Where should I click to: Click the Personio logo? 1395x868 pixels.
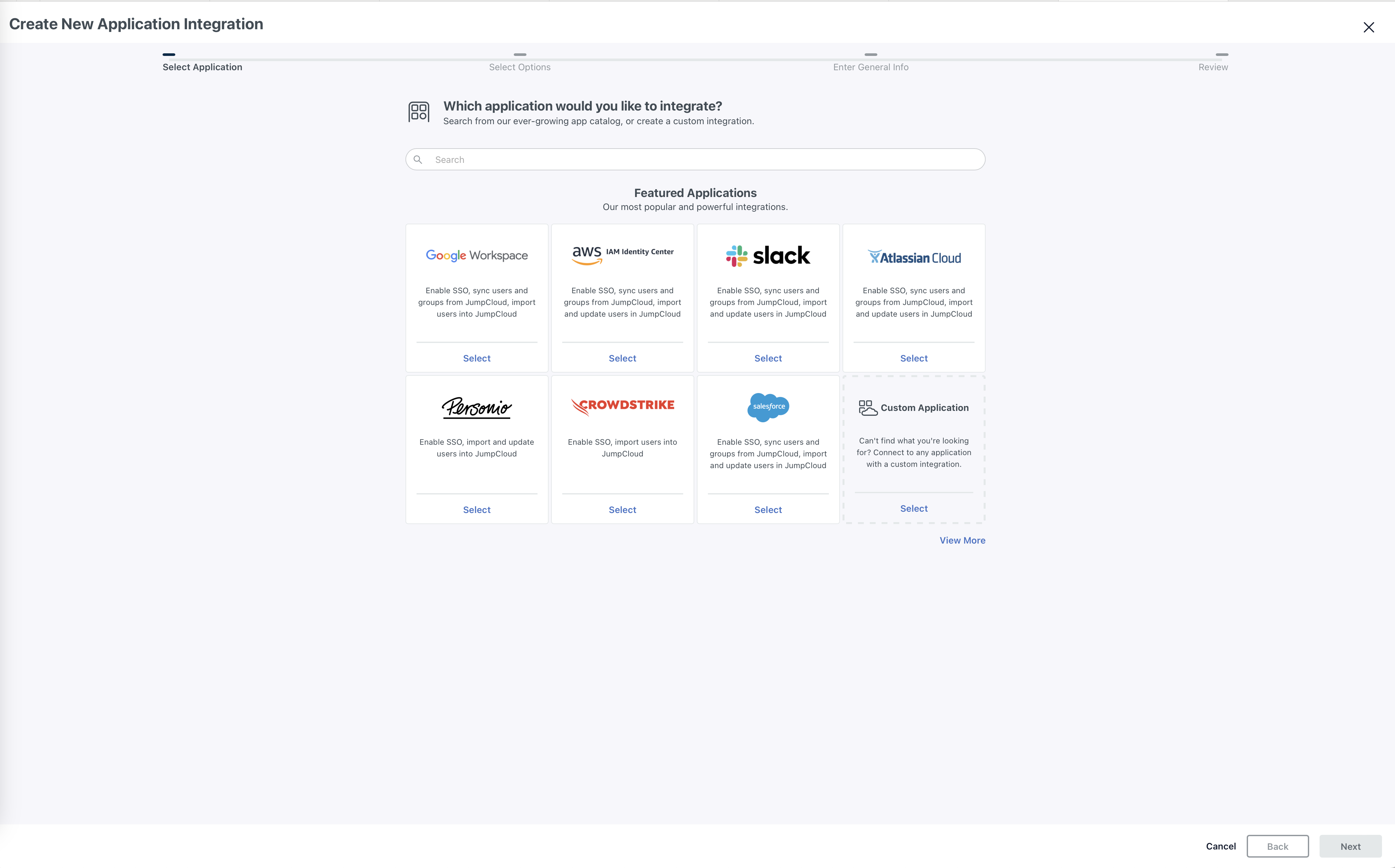pos(476,408)
